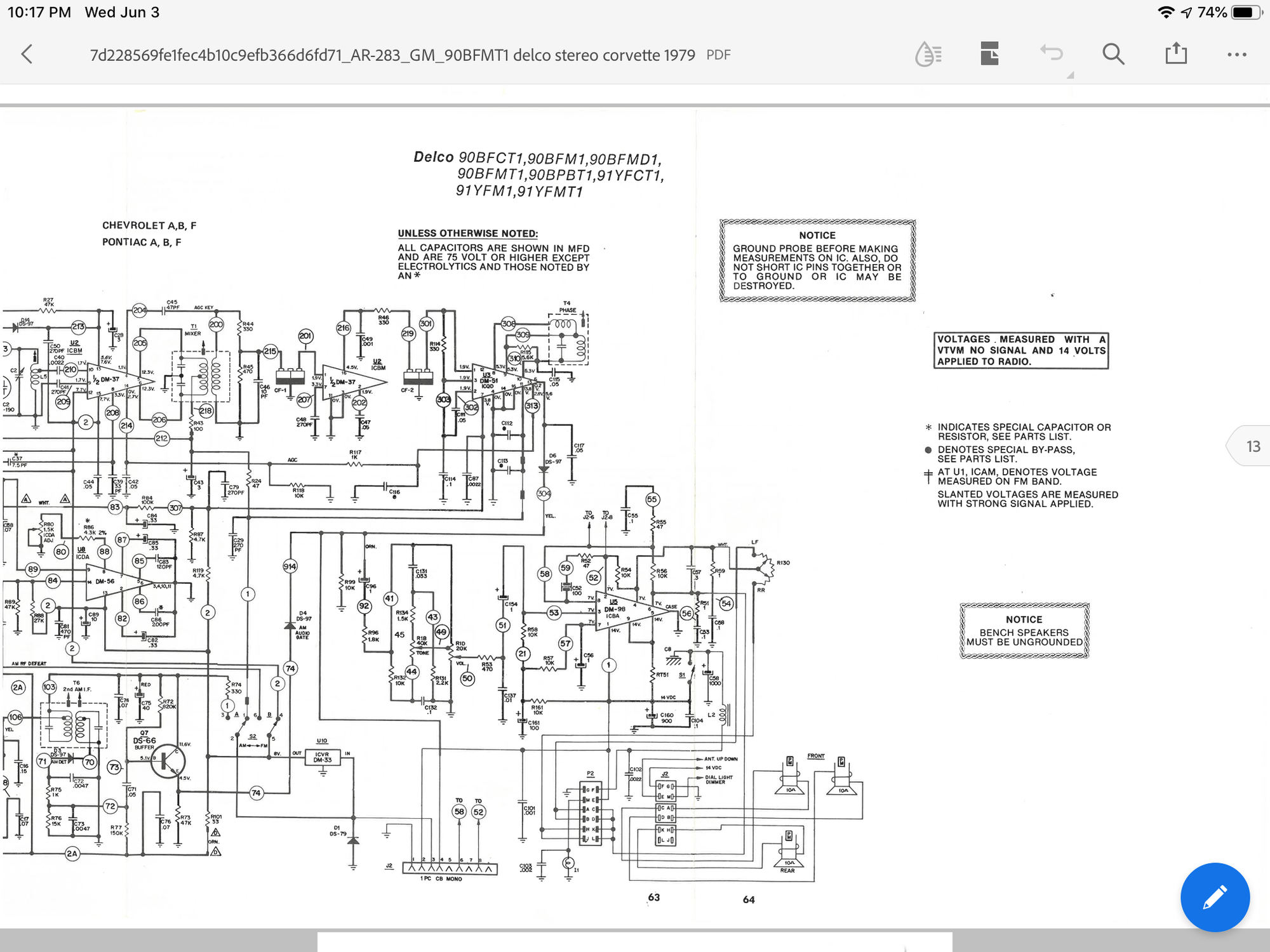Tap the SLANTED VOLTAGES legend note
The width and height of the screenshot is (1270, 952).
1027,499
